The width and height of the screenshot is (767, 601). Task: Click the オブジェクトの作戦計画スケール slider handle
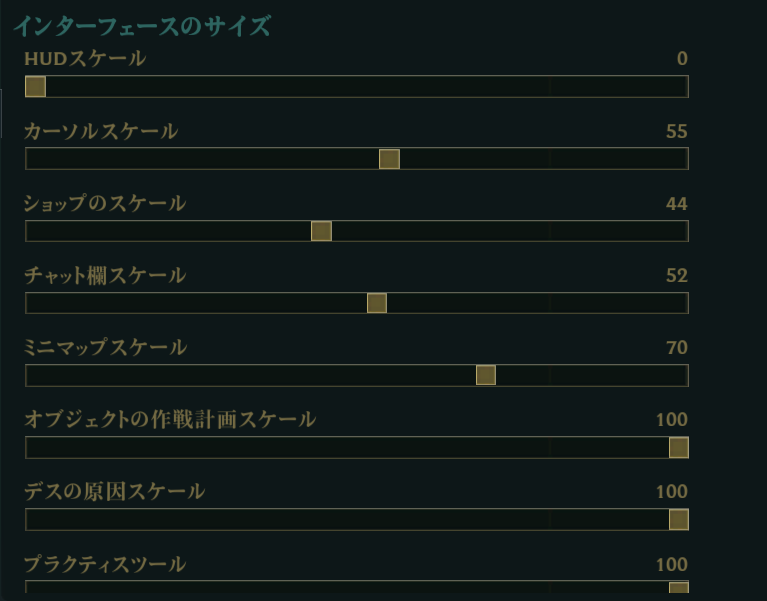tap(678, 447)
